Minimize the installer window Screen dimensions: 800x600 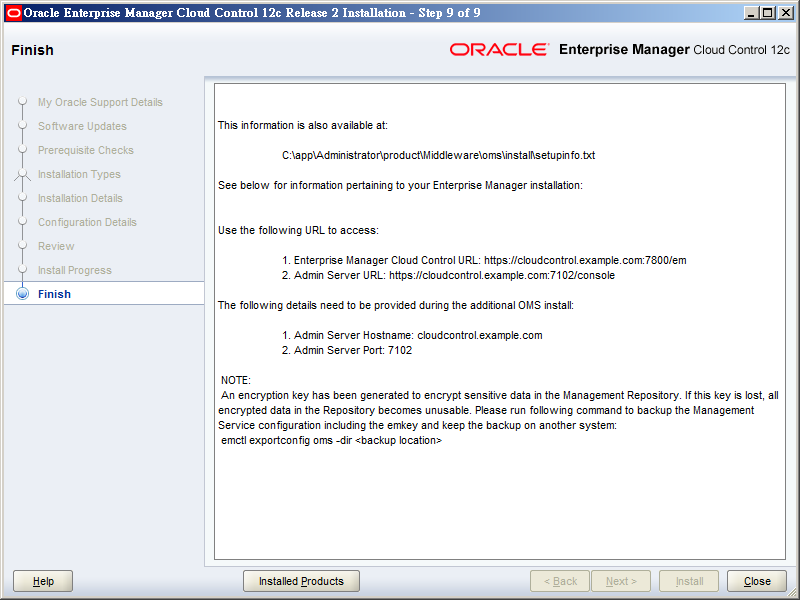coord(750,13)
